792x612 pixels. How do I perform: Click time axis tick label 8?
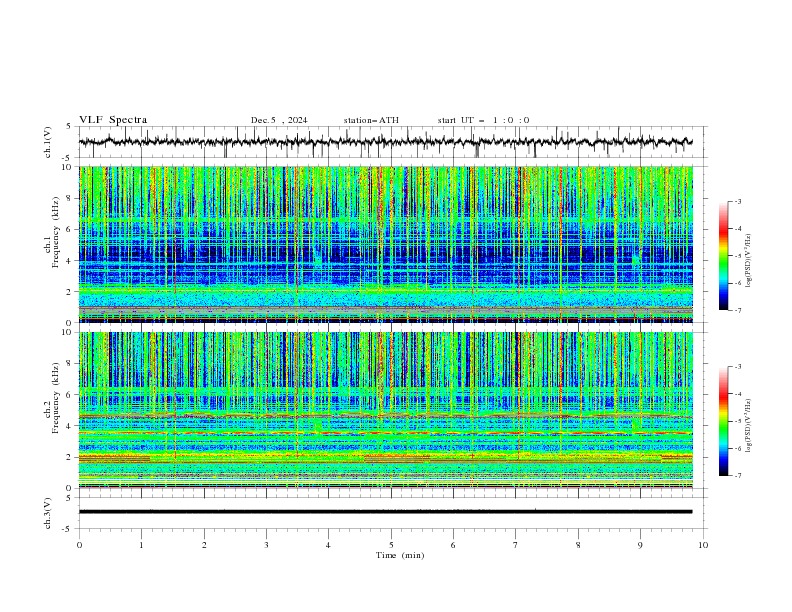tap(578, 545)
